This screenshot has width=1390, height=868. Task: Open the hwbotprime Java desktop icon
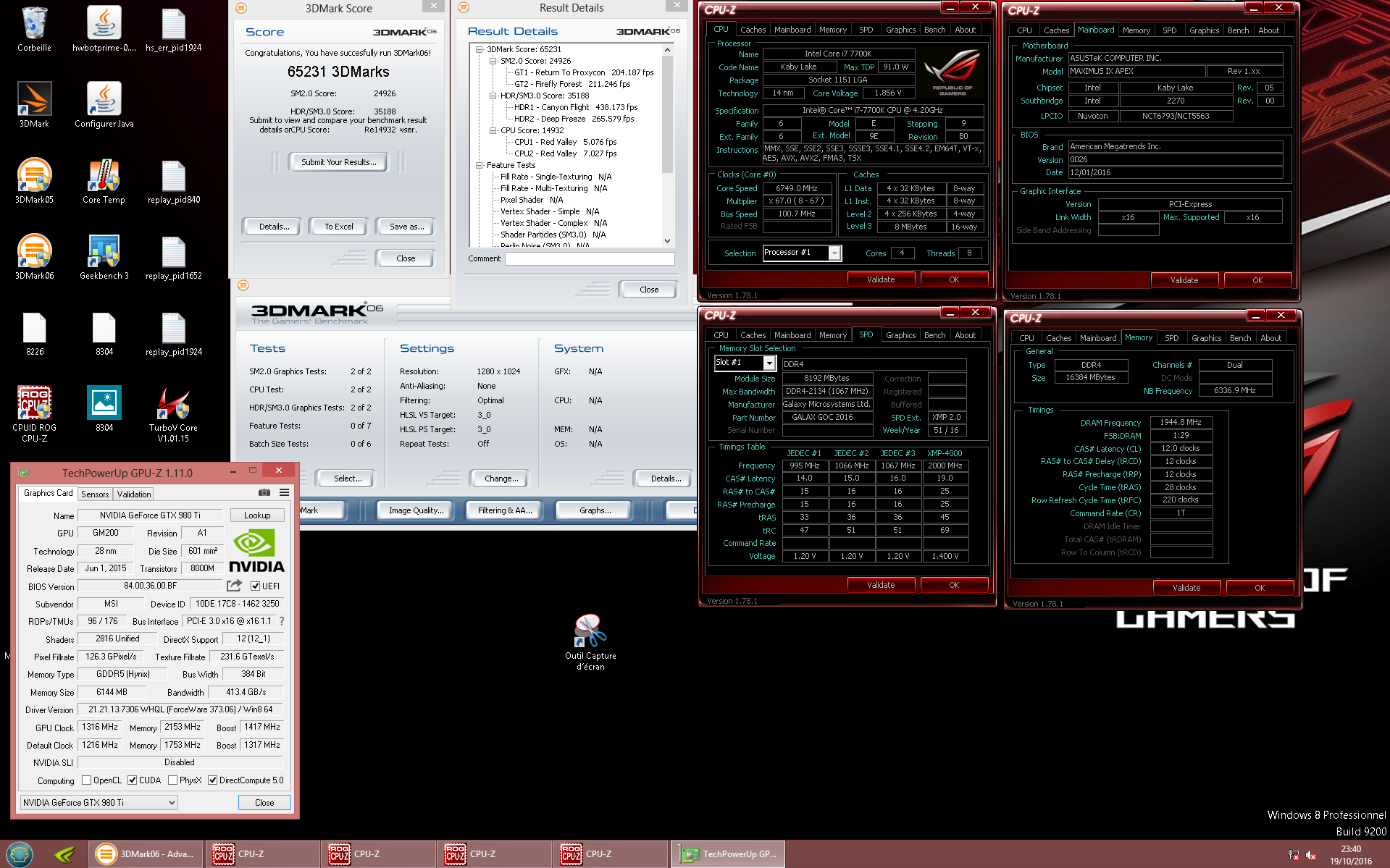pyautogui.click(x=104, y=30)
